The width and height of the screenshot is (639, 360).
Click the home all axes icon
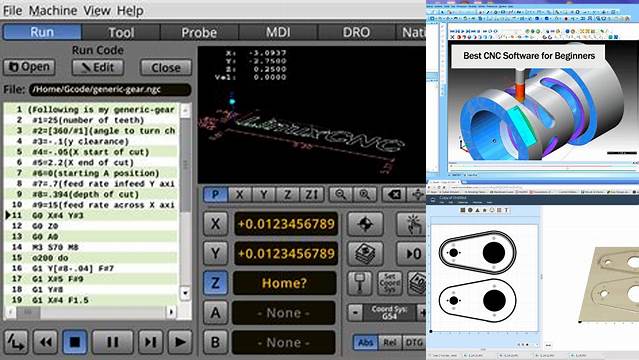[x=366, y=224]
